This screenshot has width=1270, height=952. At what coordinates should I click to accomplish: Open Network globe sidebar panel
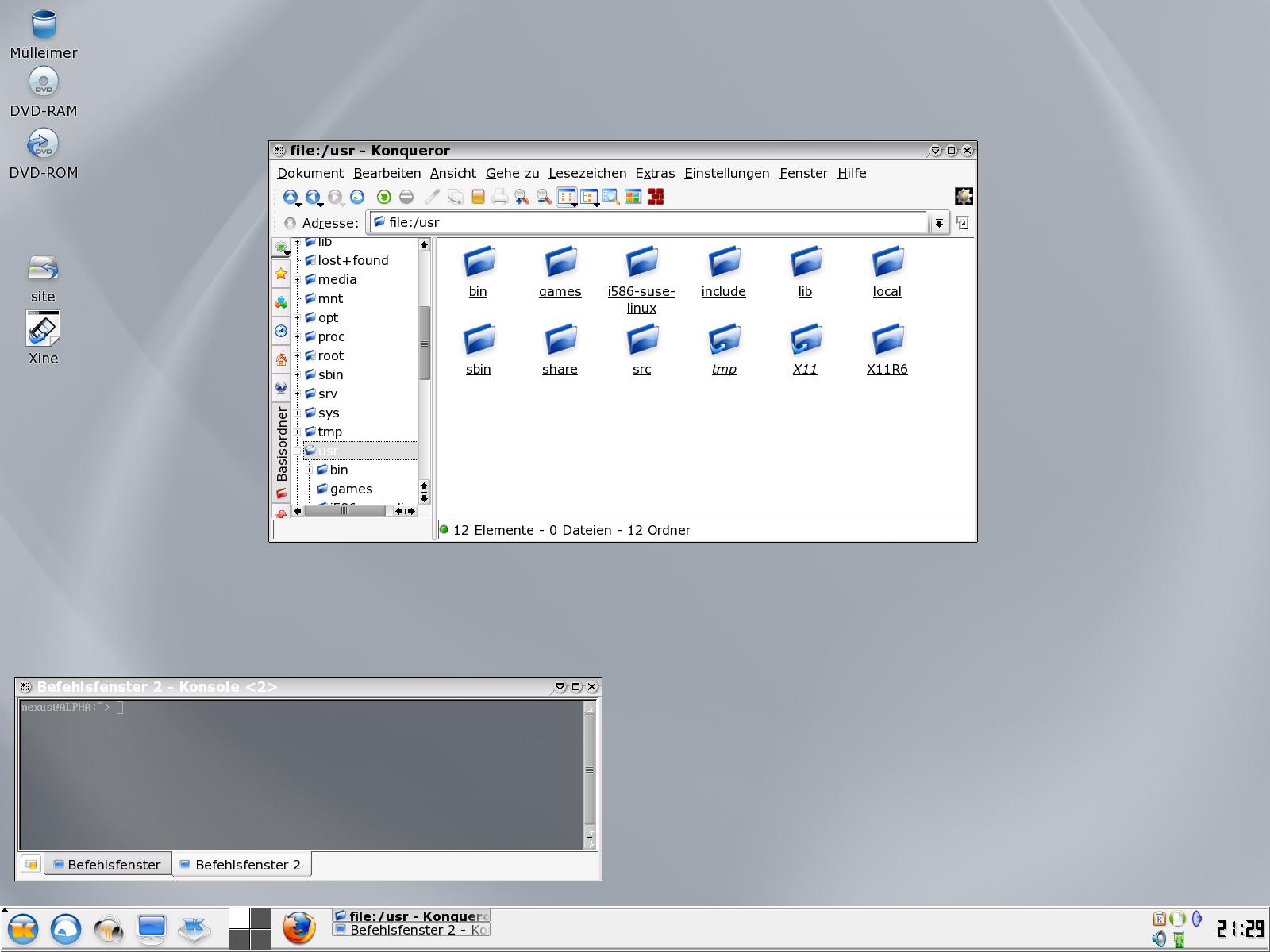(281, 388)
